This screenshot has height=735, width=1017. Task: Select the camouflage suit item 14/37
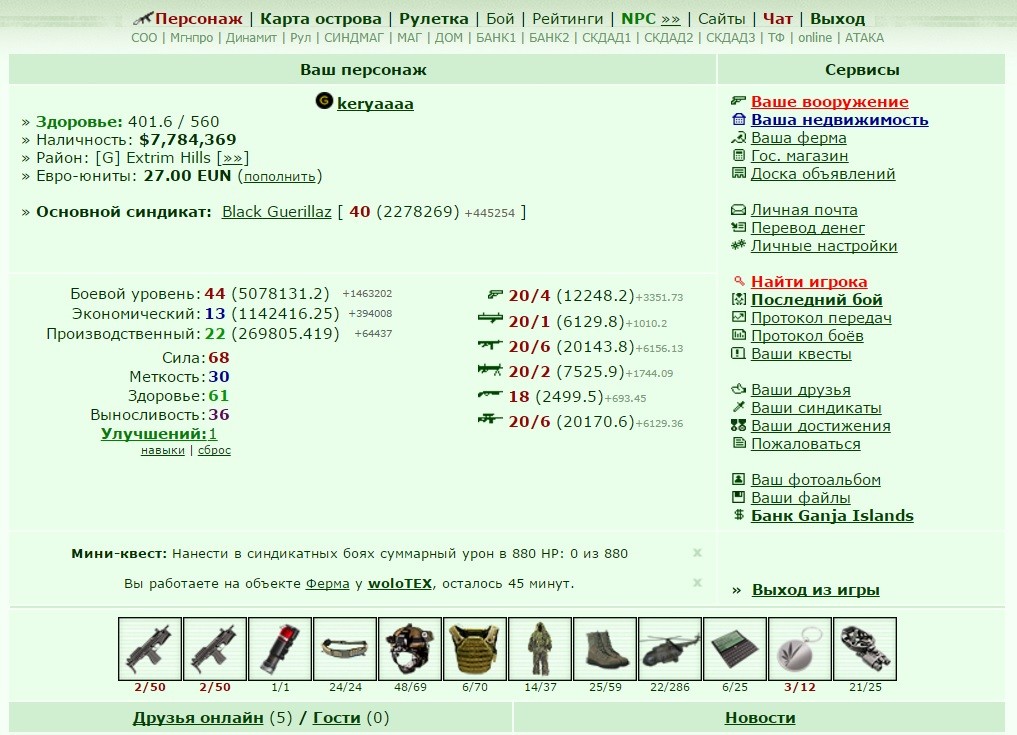(x=540, y=649)
